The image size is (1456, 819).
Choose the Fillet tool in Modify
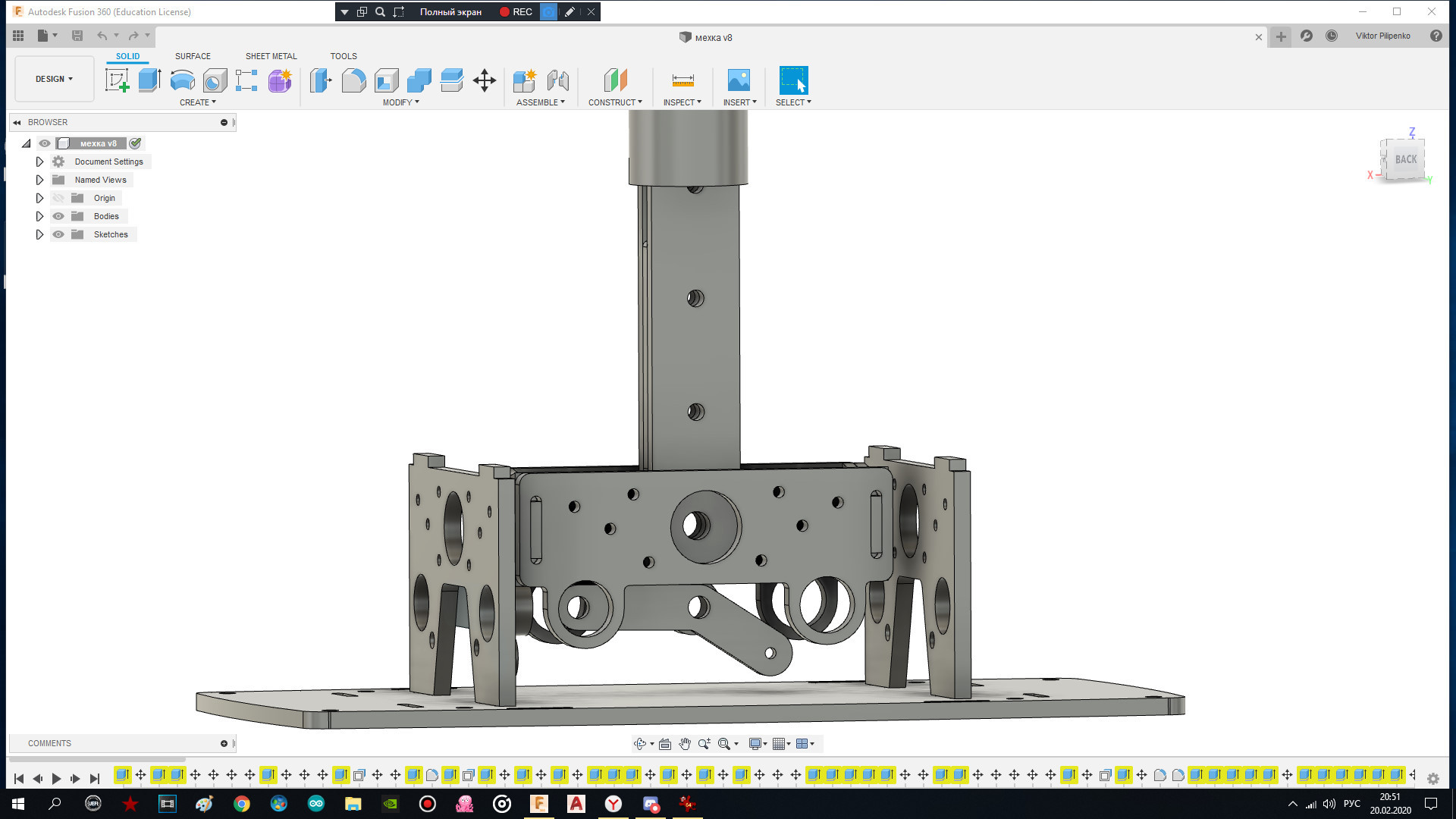[x=353, y=80]
